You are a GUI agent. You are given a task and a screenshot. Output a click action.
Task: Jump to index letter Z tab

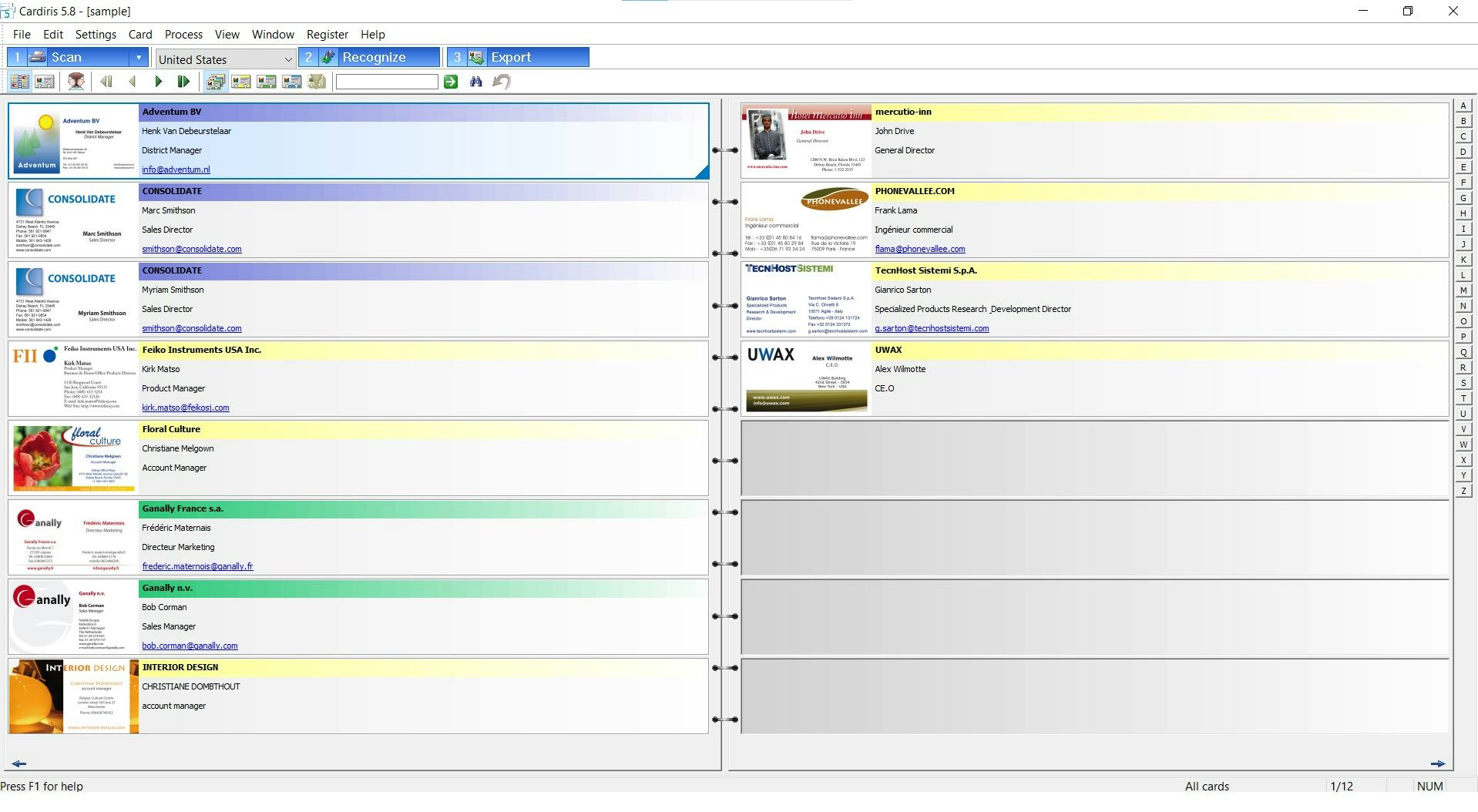pos(1463,491)
